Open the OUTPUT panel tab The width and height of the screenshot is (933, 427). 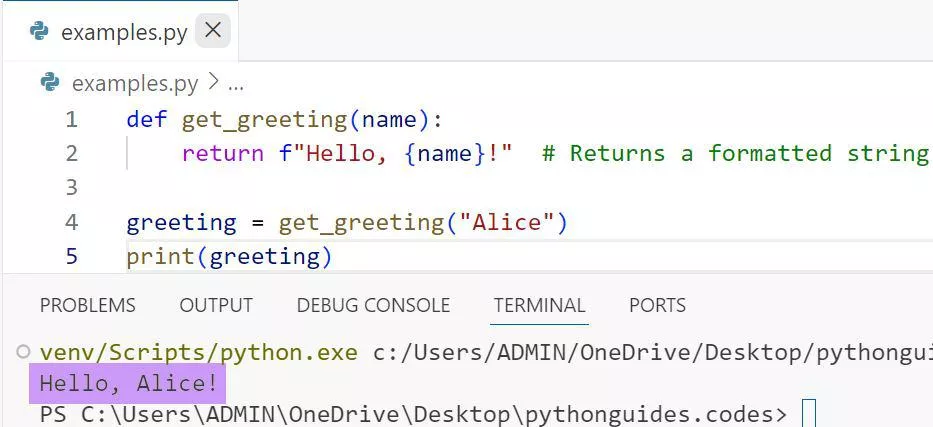216,305
